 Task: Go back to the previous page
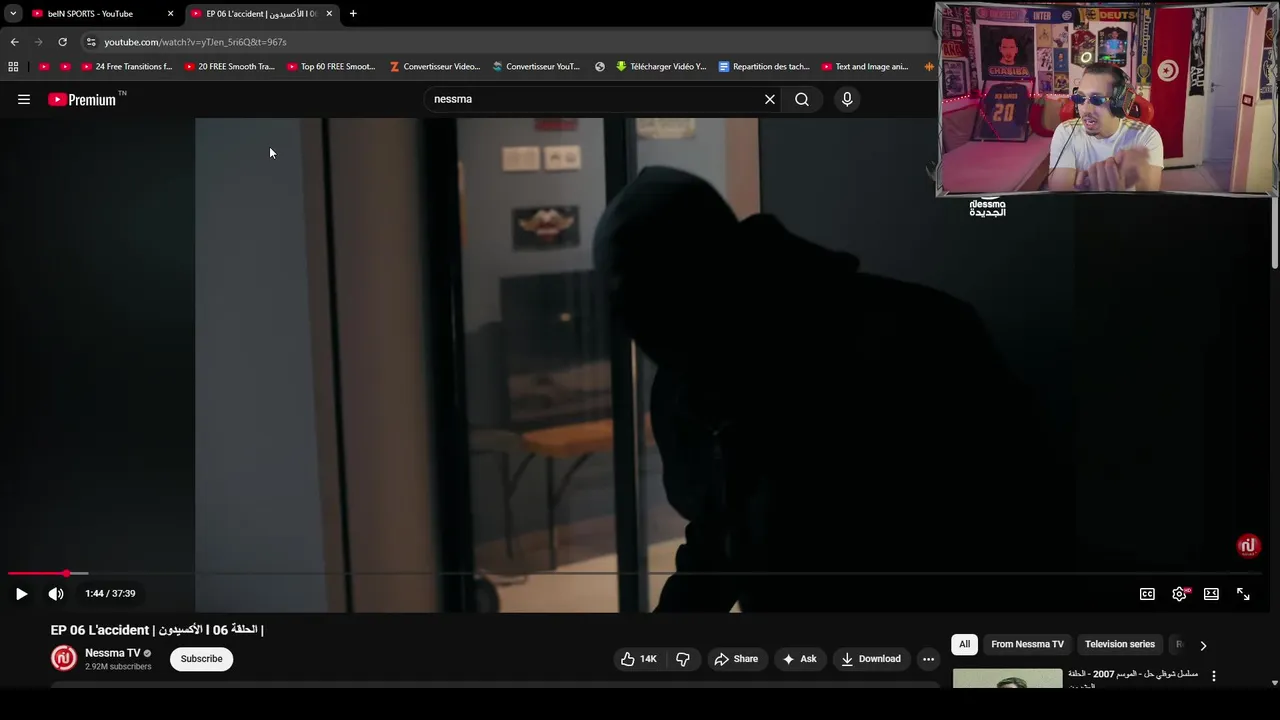14,42
